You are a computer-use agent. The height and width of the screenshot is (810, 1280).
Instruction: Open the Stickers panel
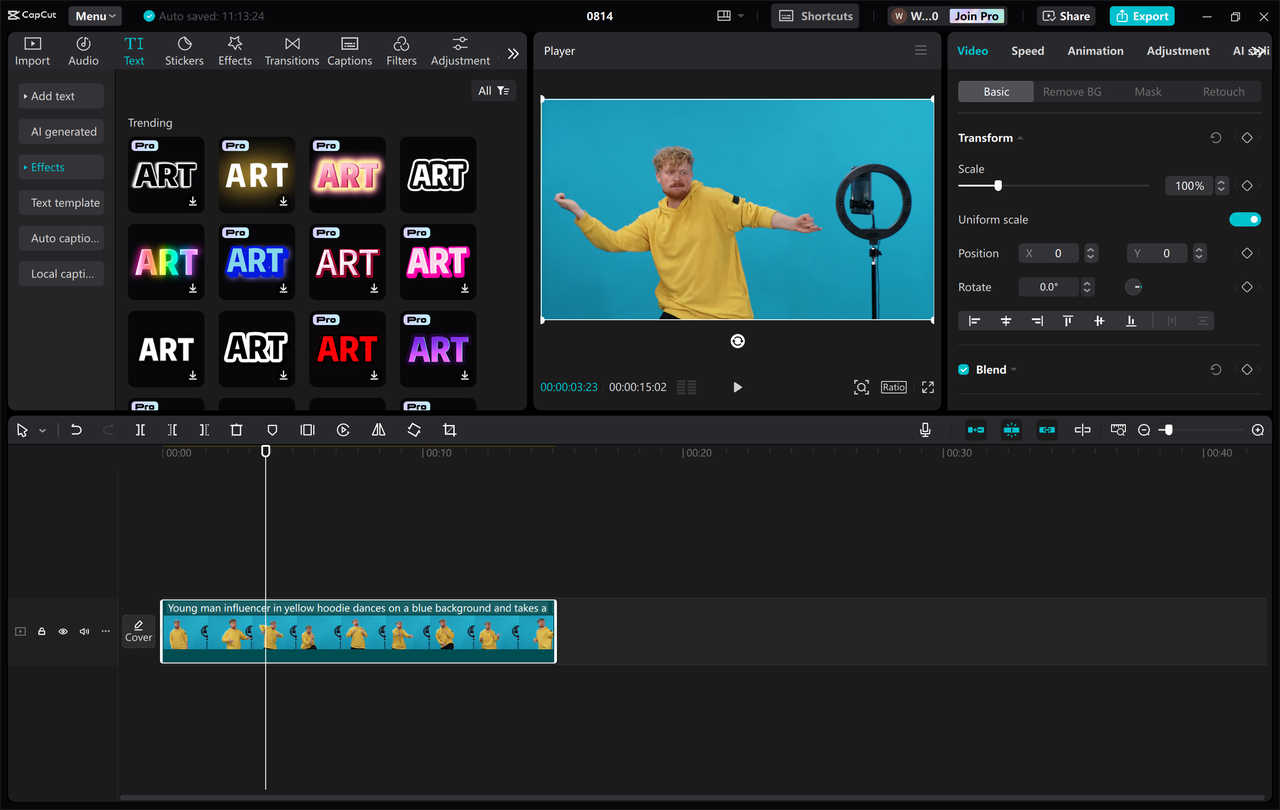[x=184, y=50]
